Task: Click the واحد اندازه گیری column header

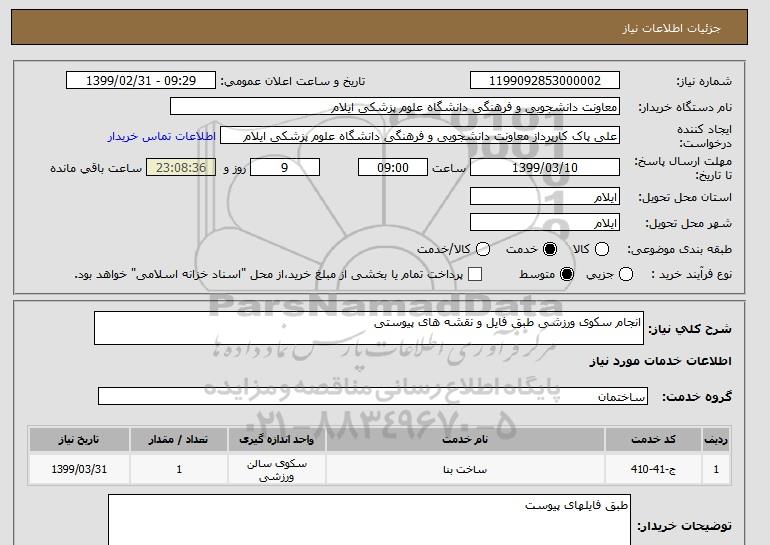Action: tap(276, 440)
